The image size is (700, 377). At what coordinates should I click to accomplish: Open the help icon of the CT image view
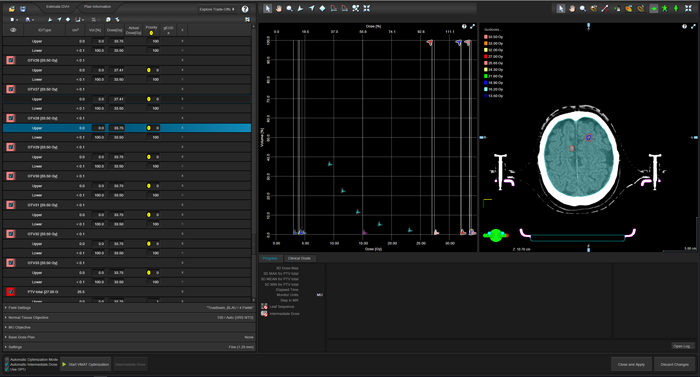pyautogui.click(x=685, y=27)
